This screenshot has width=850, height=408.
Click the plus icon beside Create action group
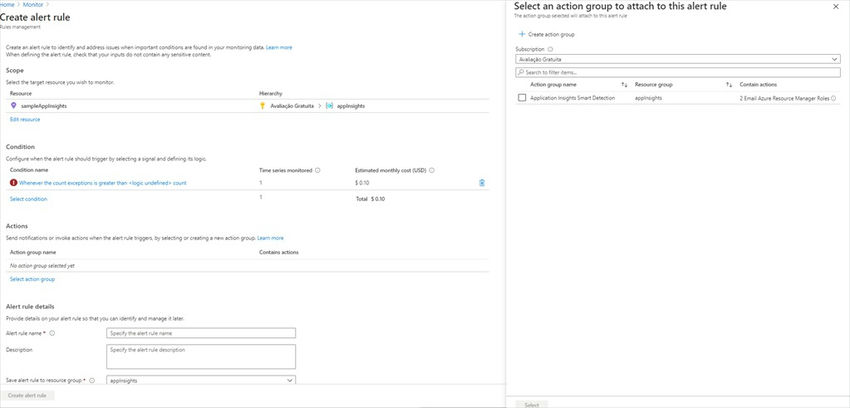(522, 34)
